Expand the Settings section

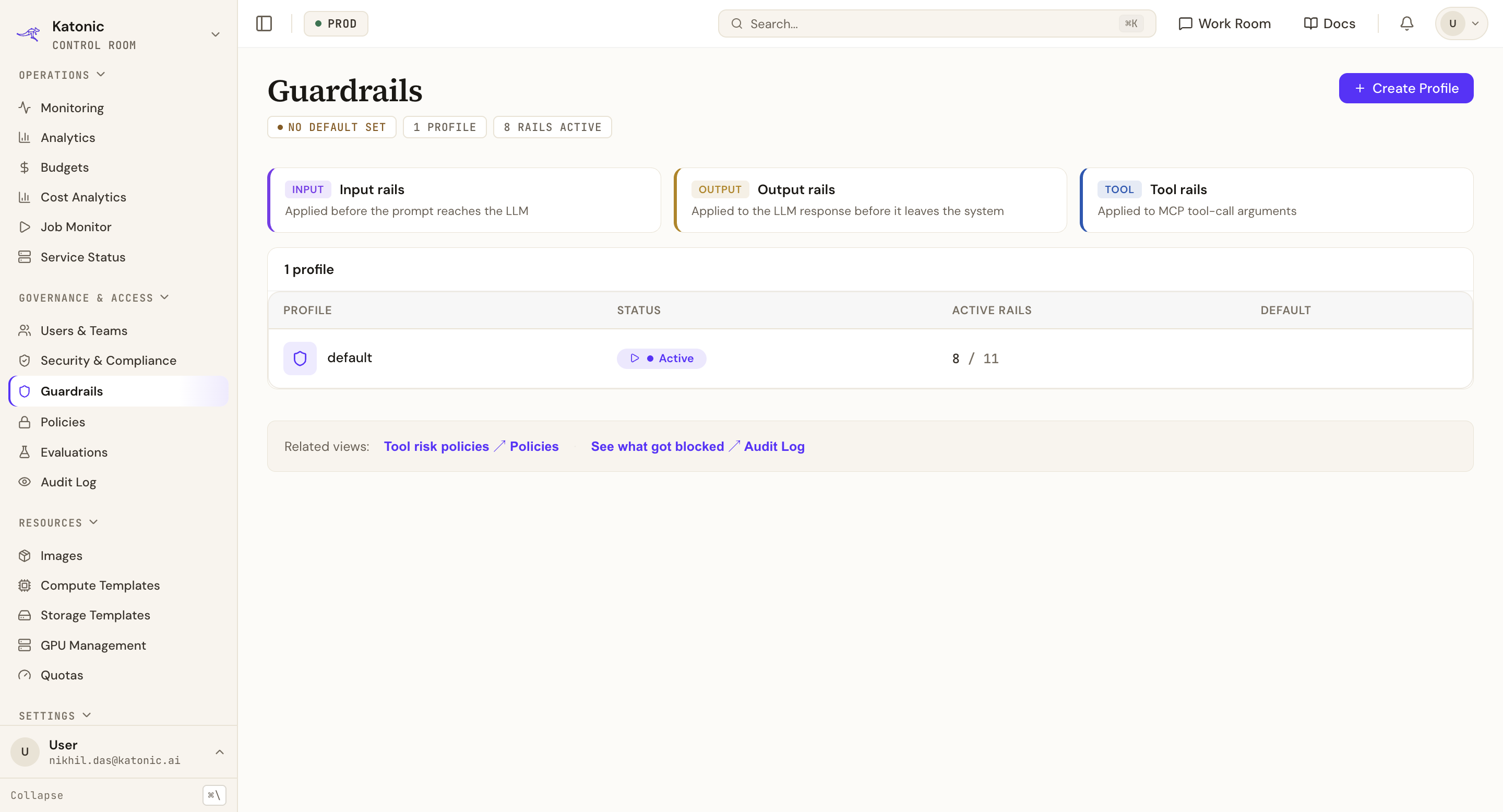coord(86,715)
